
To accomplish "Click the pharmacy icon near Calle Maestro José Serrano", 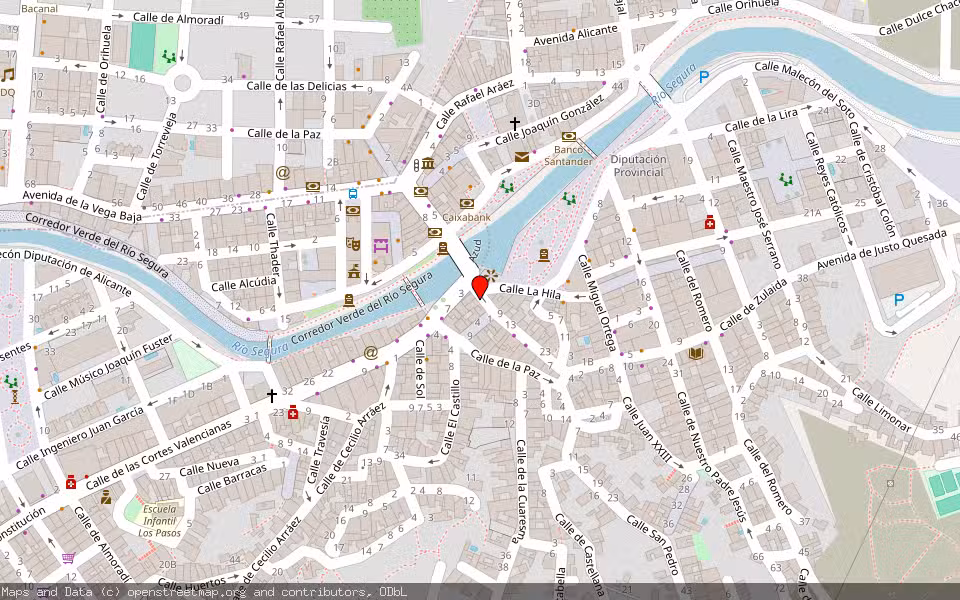I will [709, 223].
